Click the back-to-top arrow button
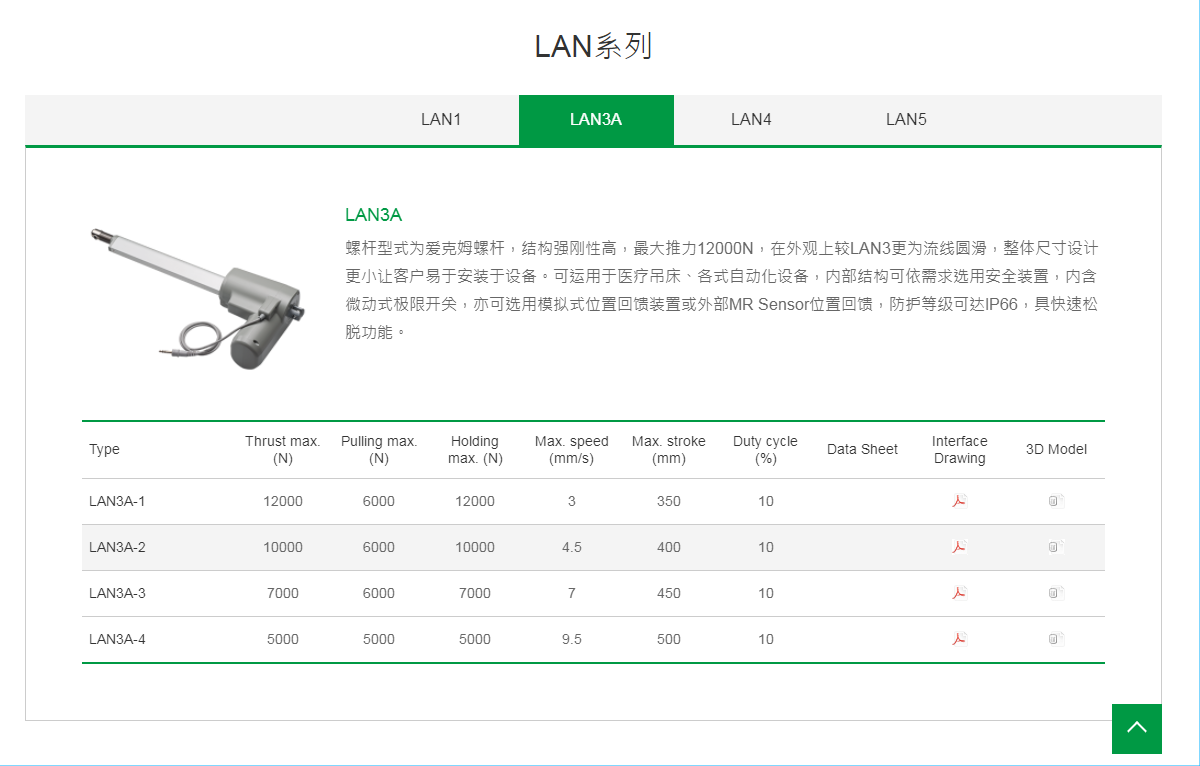 (1137, 729)
